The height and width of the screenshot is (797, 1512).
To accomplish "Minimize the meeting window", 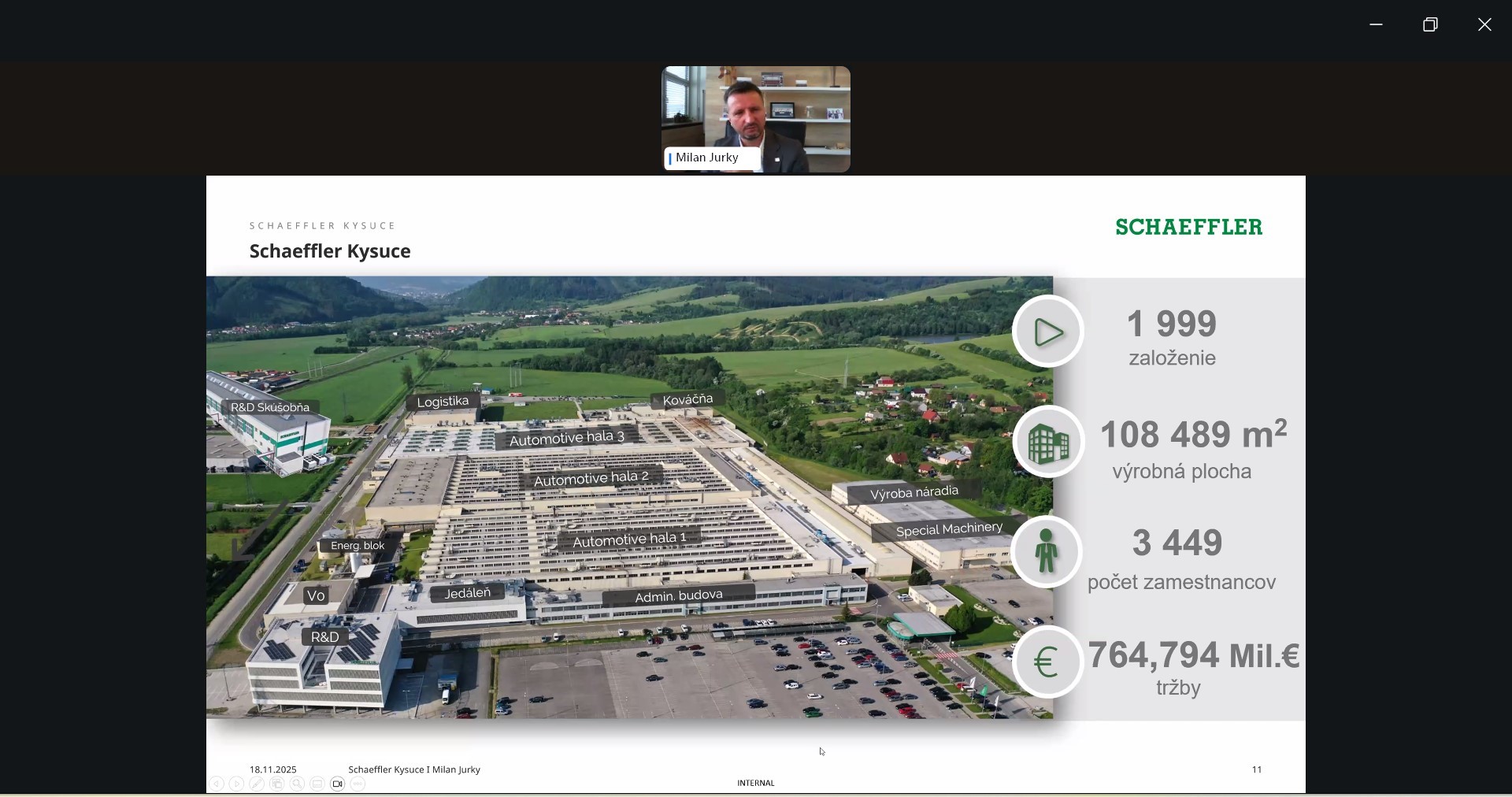I will point(1377,25).
